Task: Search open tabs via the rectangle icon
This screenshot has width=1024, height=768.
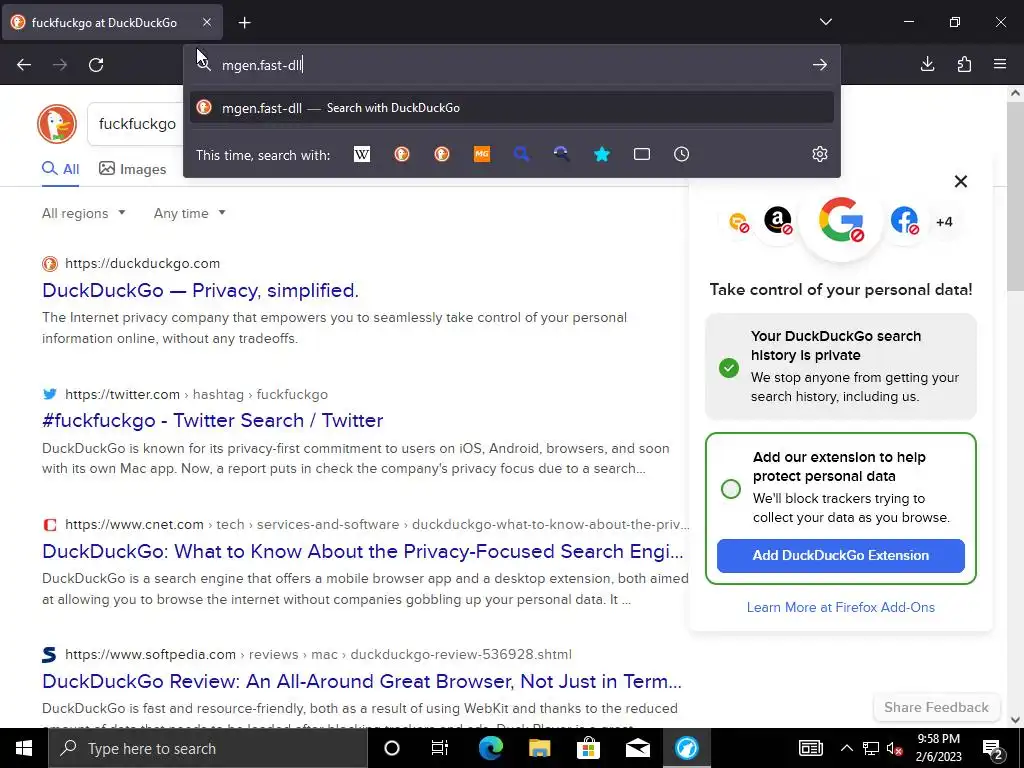Action: point(642,154)
